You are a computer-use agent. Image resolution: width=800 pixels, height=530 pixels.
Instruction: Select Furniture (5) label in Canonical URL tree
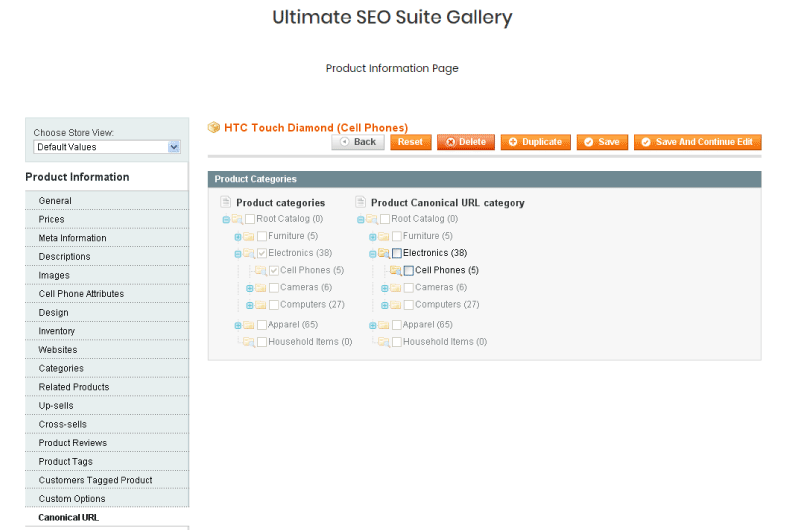428,236
